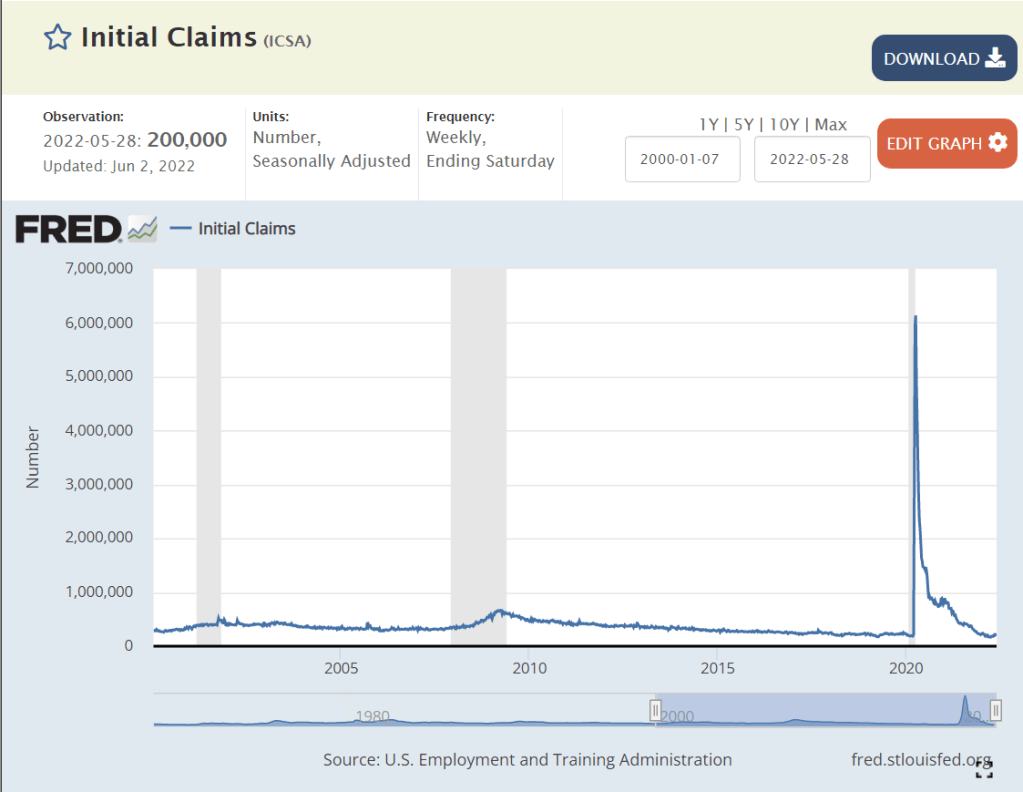Select the 10Y date range
The image size is (1023, 792).
pos(784,125)
